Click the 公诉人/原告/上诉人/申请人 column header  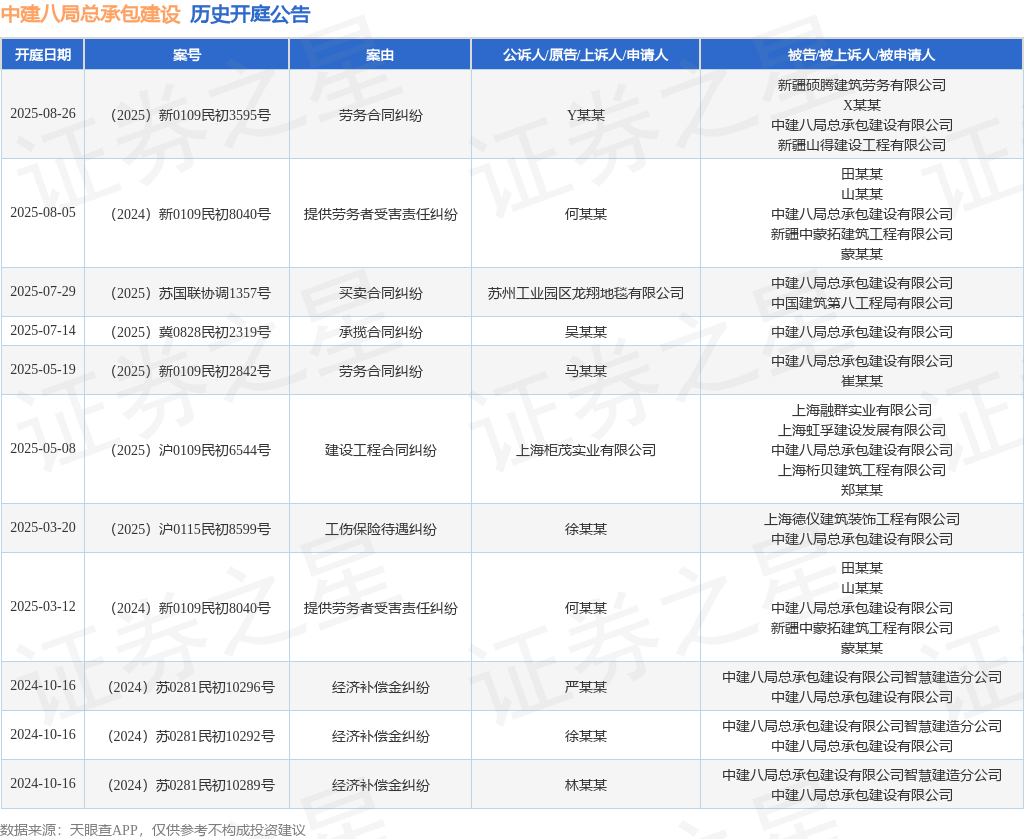pos(585,55)
